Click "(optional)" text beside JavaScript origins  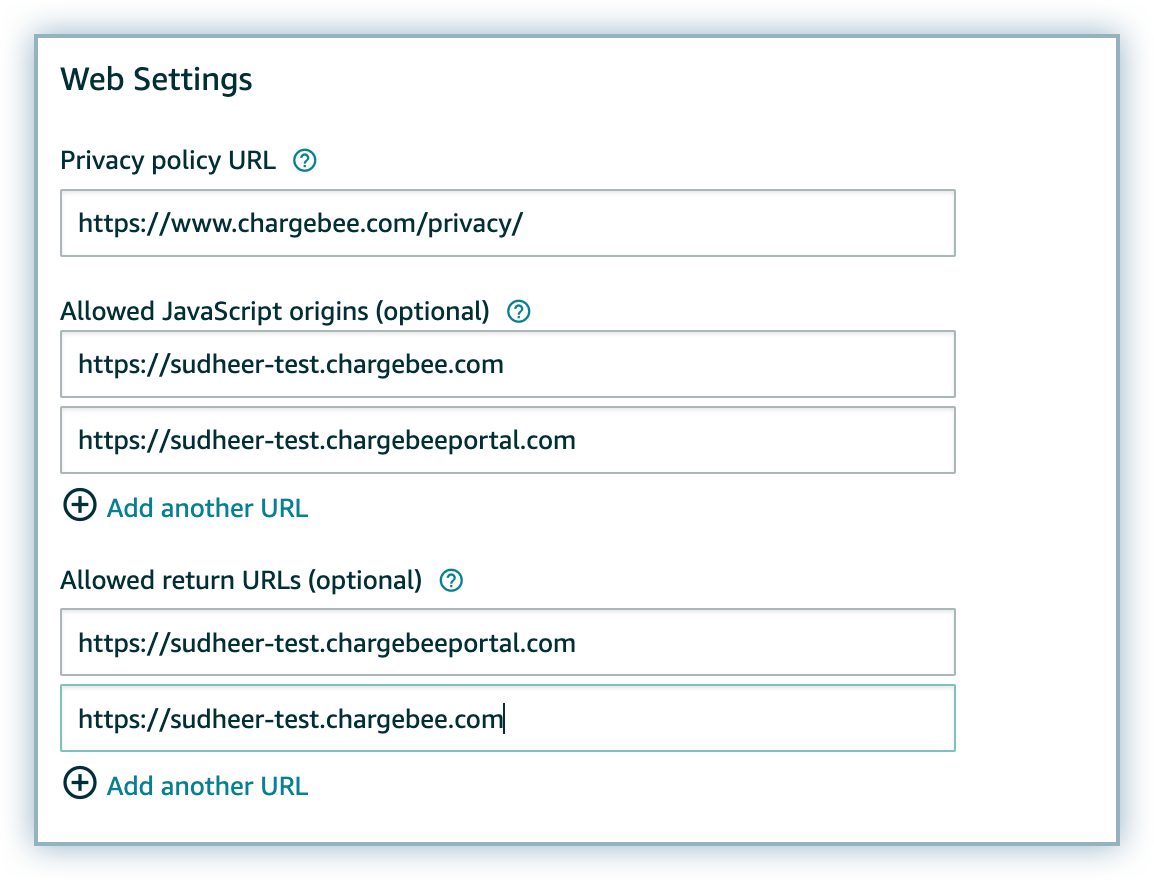(433, 311)
